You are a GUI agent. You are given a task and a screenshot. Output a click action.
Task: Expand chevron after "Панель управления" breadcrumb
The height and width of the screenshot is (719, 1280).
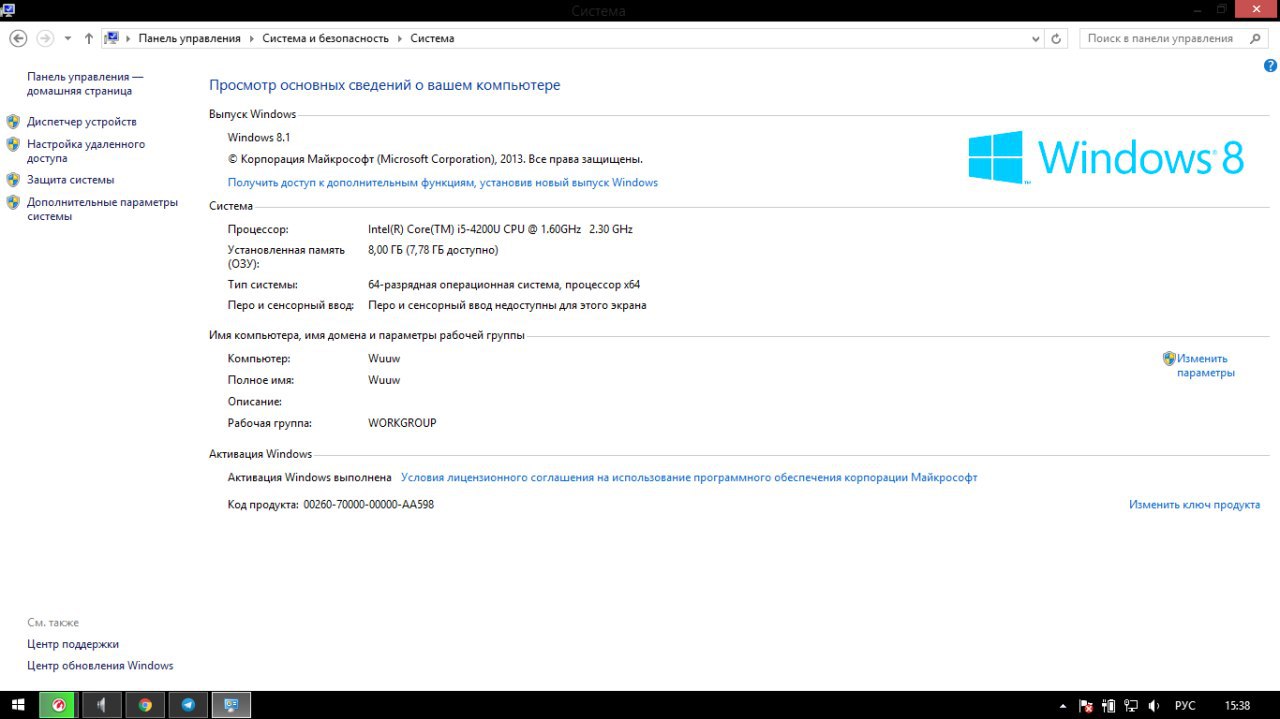[x=252, y=38]
